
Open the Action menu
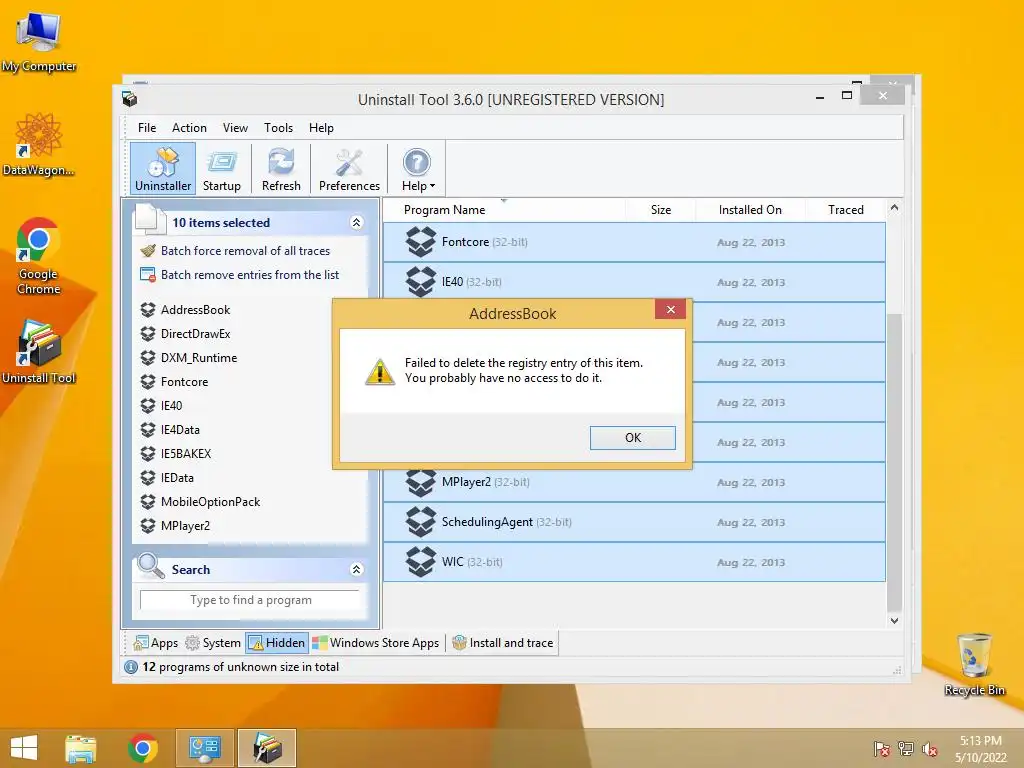189,128
